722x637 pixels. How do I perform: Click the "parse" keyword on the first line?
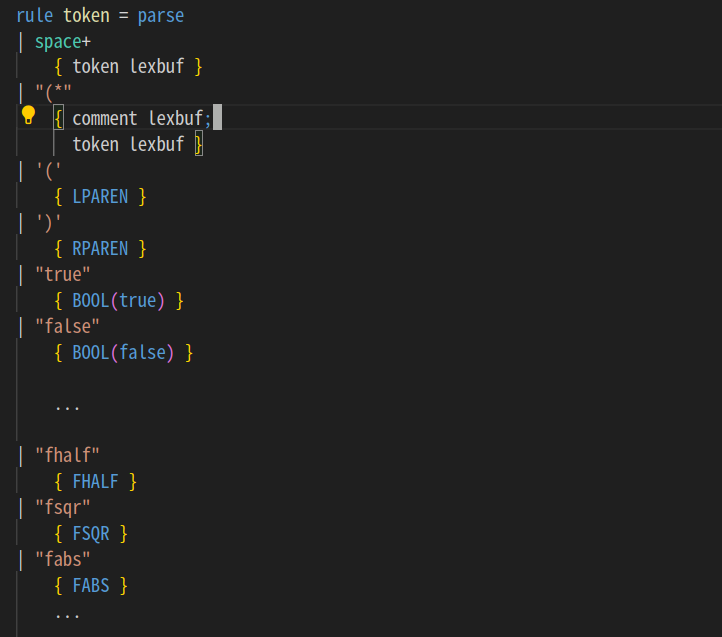click(160, 16)
